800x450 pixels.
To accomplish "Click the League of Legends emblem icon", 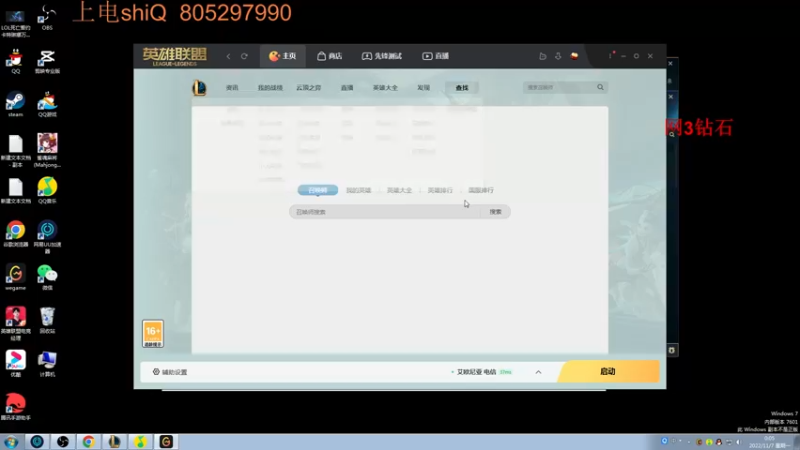I will pos(199,88).
